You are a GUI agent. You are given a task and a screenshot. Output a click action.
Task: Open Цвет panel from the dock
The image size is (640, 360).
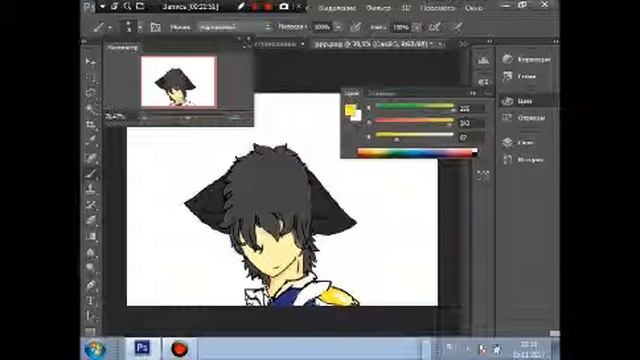(518, 101)
